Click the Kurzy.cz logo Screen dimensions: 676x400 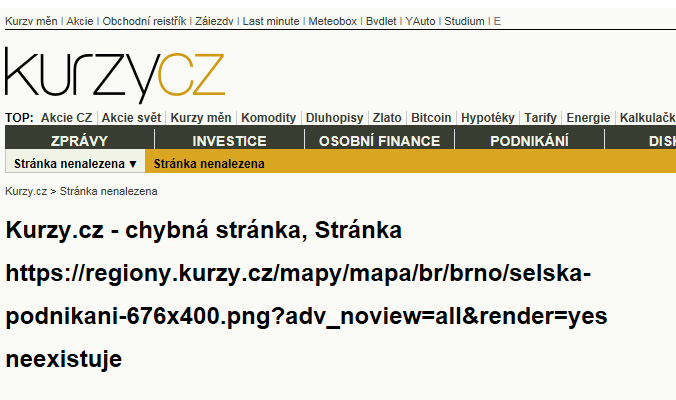point(115,75)
